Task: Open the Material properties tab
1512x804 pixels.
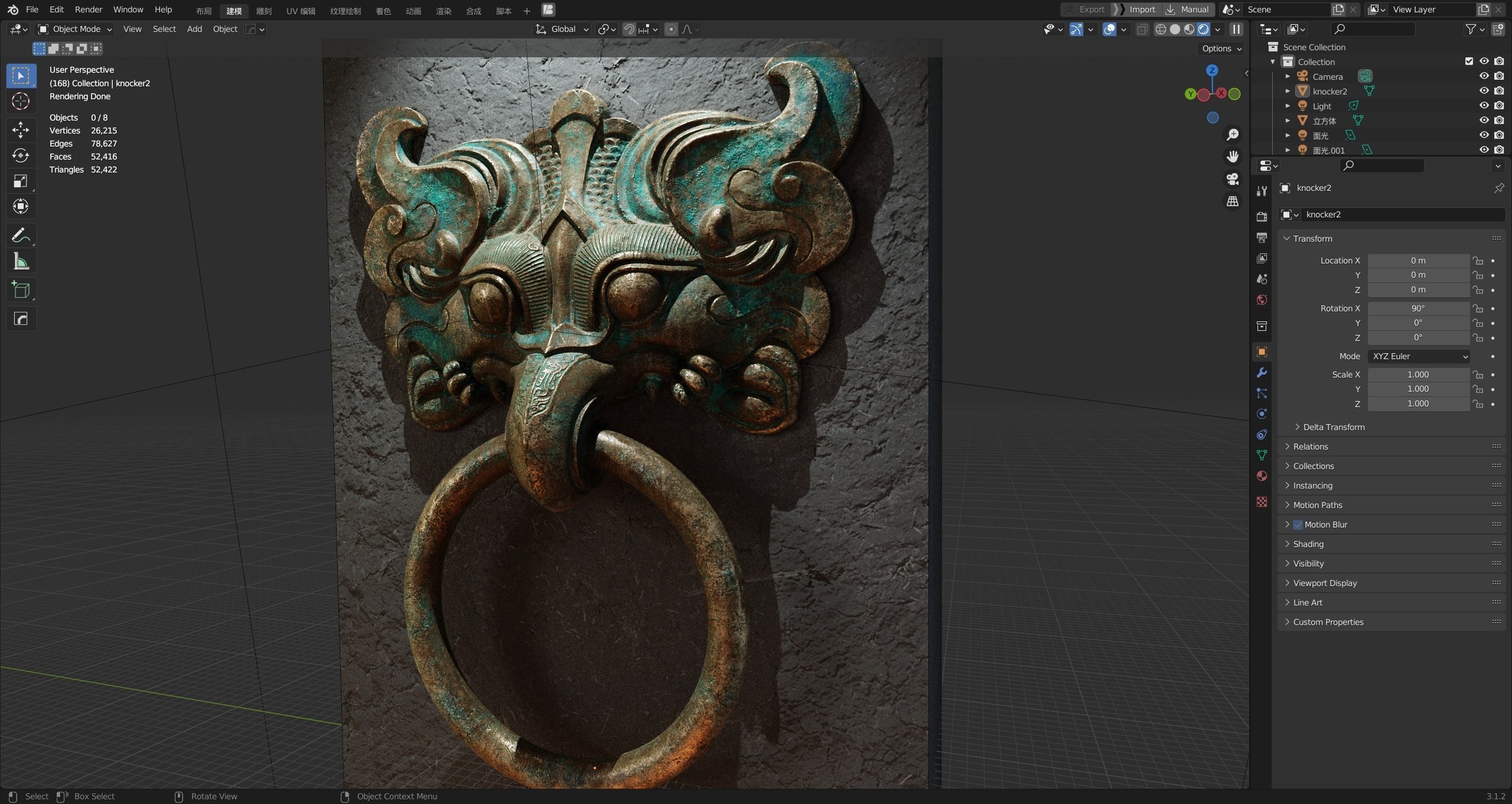Action: (x=1262, y=476)
